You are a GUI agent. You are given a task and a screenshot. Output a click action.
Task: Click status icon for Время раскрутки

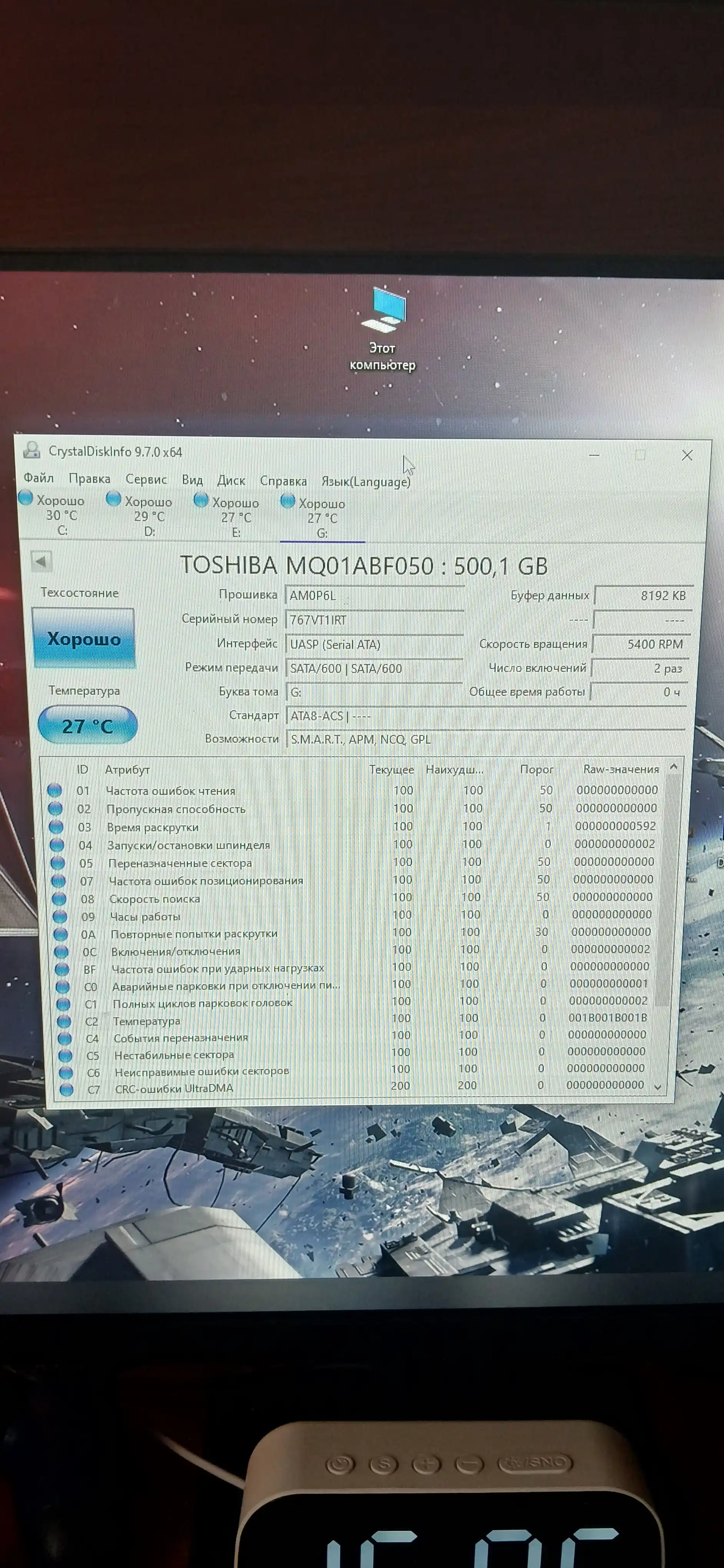(56, 827)
